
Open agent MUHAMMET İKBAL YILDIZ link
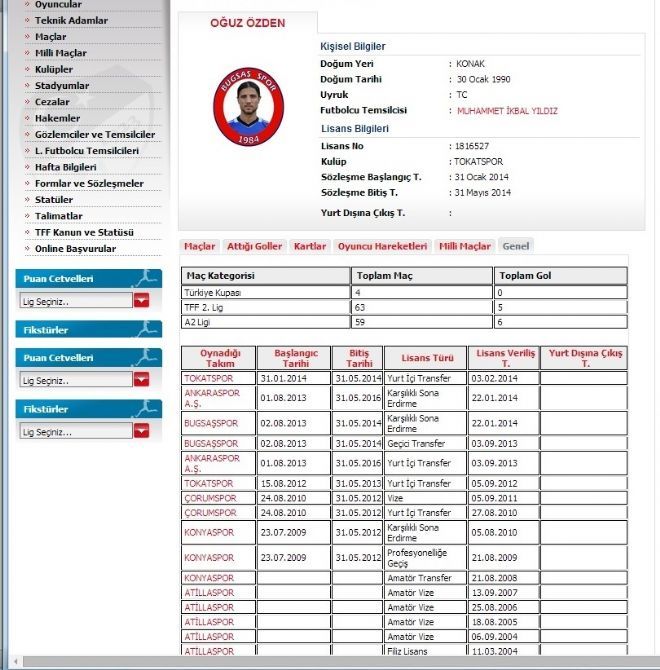[x=507, y=111]
